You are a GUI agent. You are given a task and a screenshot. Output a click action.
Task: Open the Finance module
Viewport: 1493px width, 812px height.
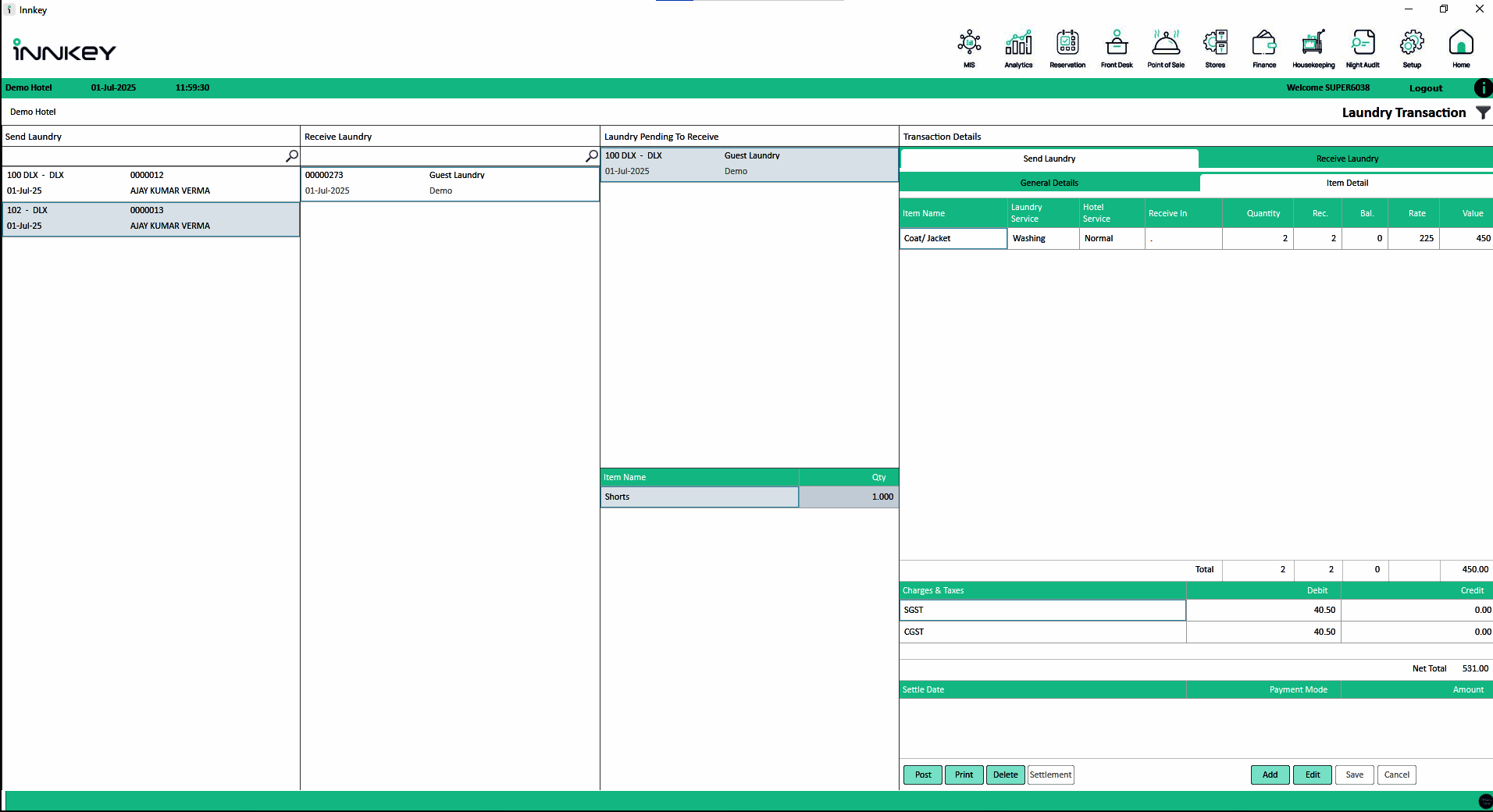[1264, 48]
